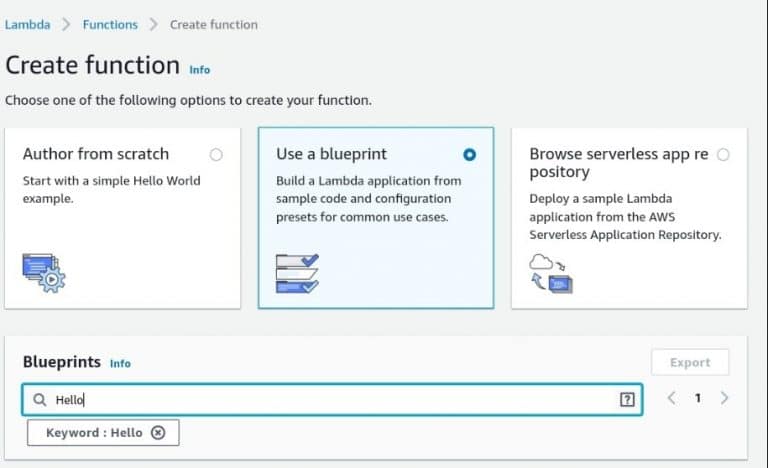
Task: Click the Create function breadcrumb item
Action: (x=214, y=25)
